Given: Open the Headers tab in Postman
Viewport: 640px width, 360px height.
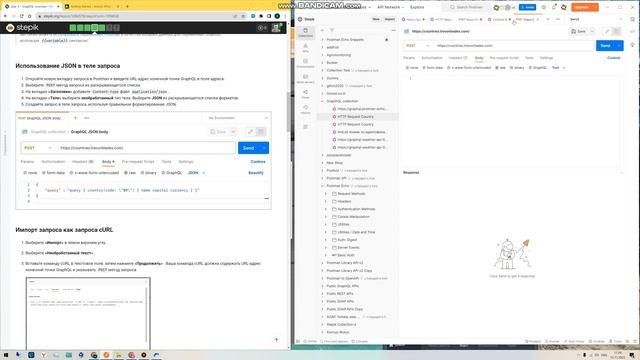Looking at the screenshot, I should click(458, 58).
